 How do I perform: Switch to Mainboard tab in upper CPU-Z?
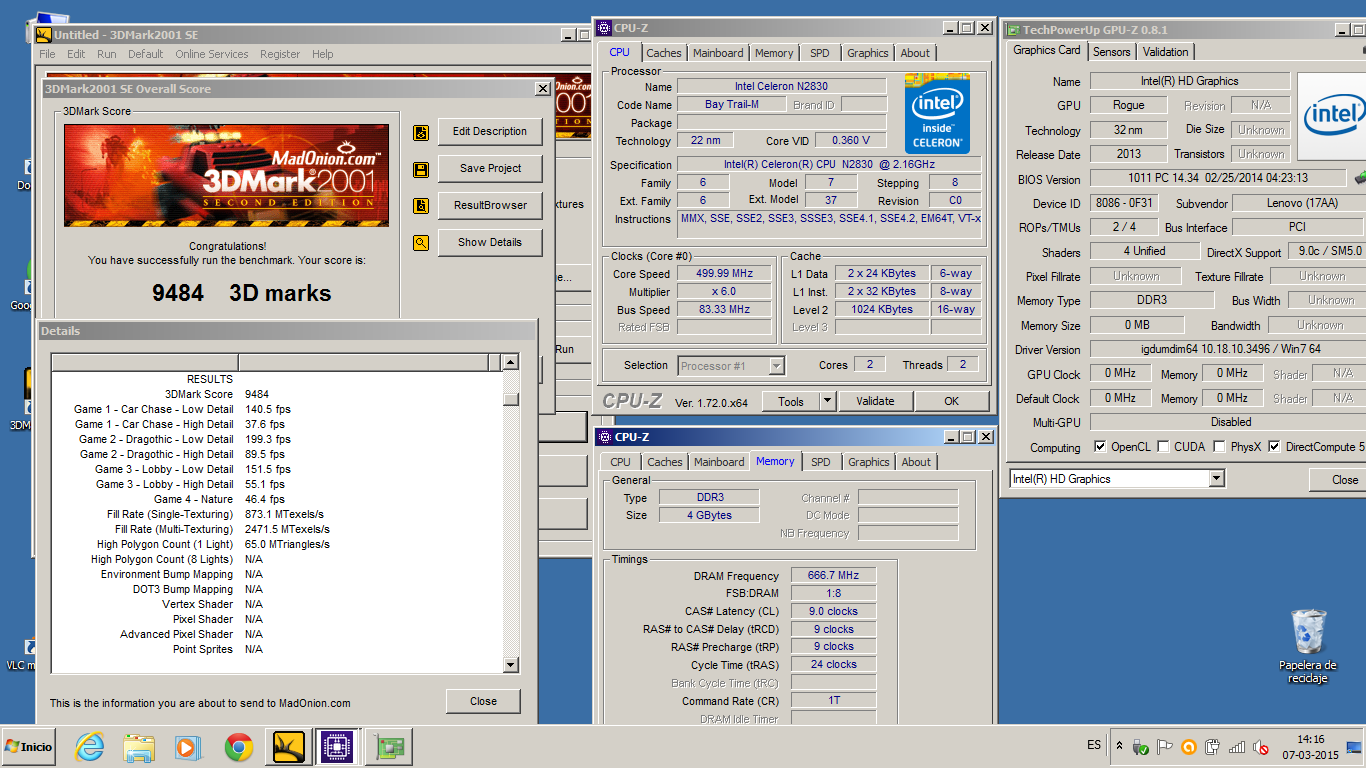click(x=718, y=53)
